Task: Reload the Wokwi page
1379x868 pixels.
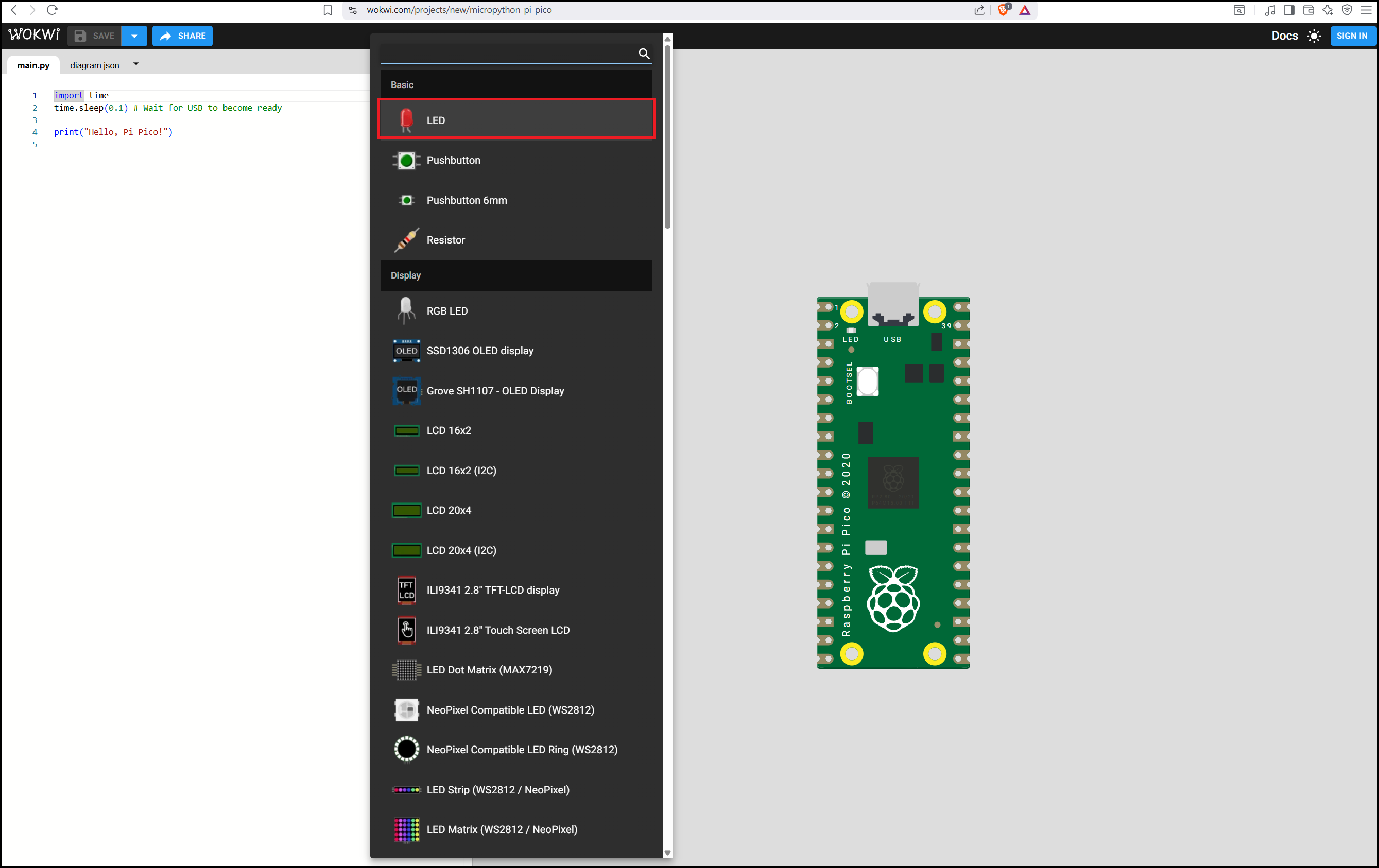Action: [x=52, y=10]
